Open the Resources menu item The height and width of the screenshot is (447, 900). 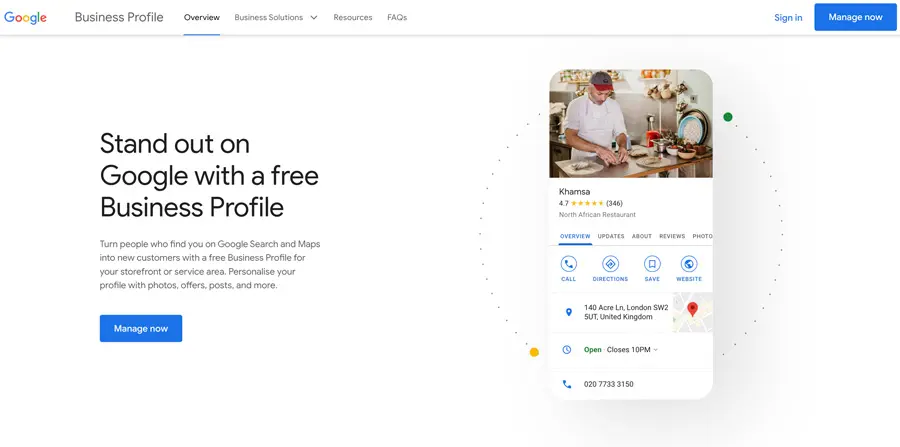(352, 18)
